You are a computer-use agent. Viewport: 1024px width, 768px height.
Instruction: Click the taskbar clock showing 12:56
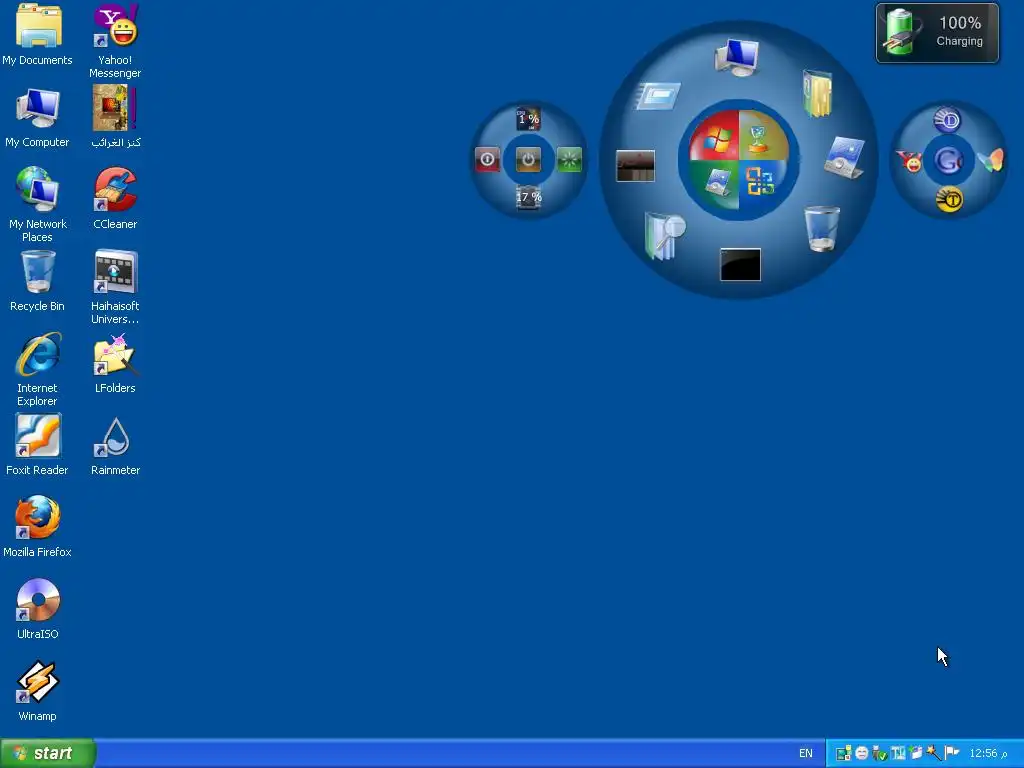[x=988, y=753]
